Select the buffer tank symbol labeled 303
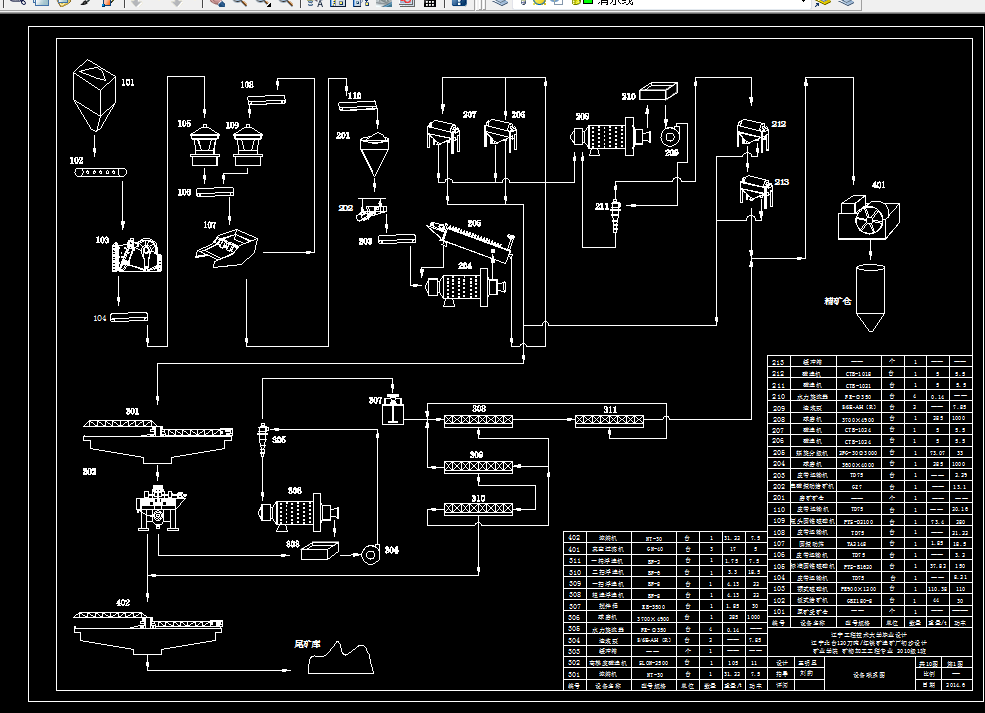 pyautogui.click(x=320, y=551)
